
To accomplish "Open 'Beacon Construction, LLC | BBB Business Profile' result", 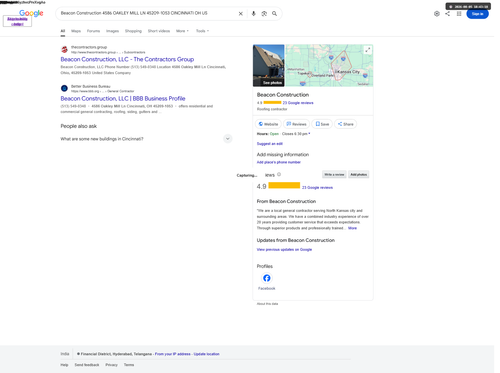I will coord(123,99).
